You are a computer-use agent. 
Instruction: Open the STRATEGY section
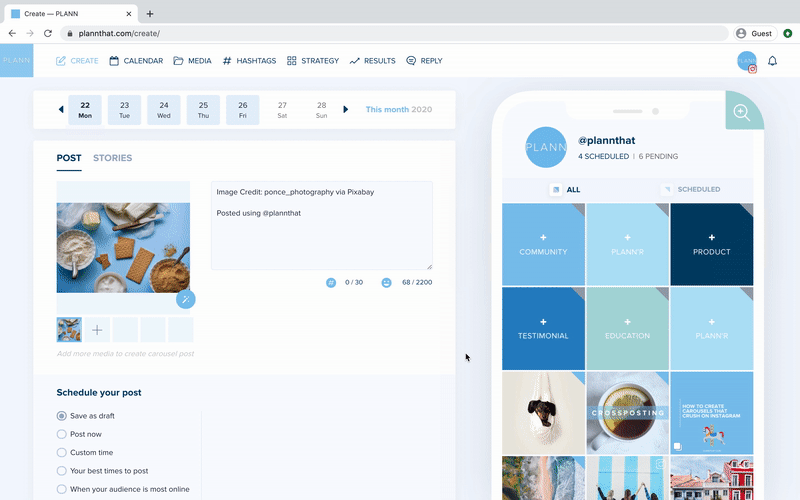[313, 61]
